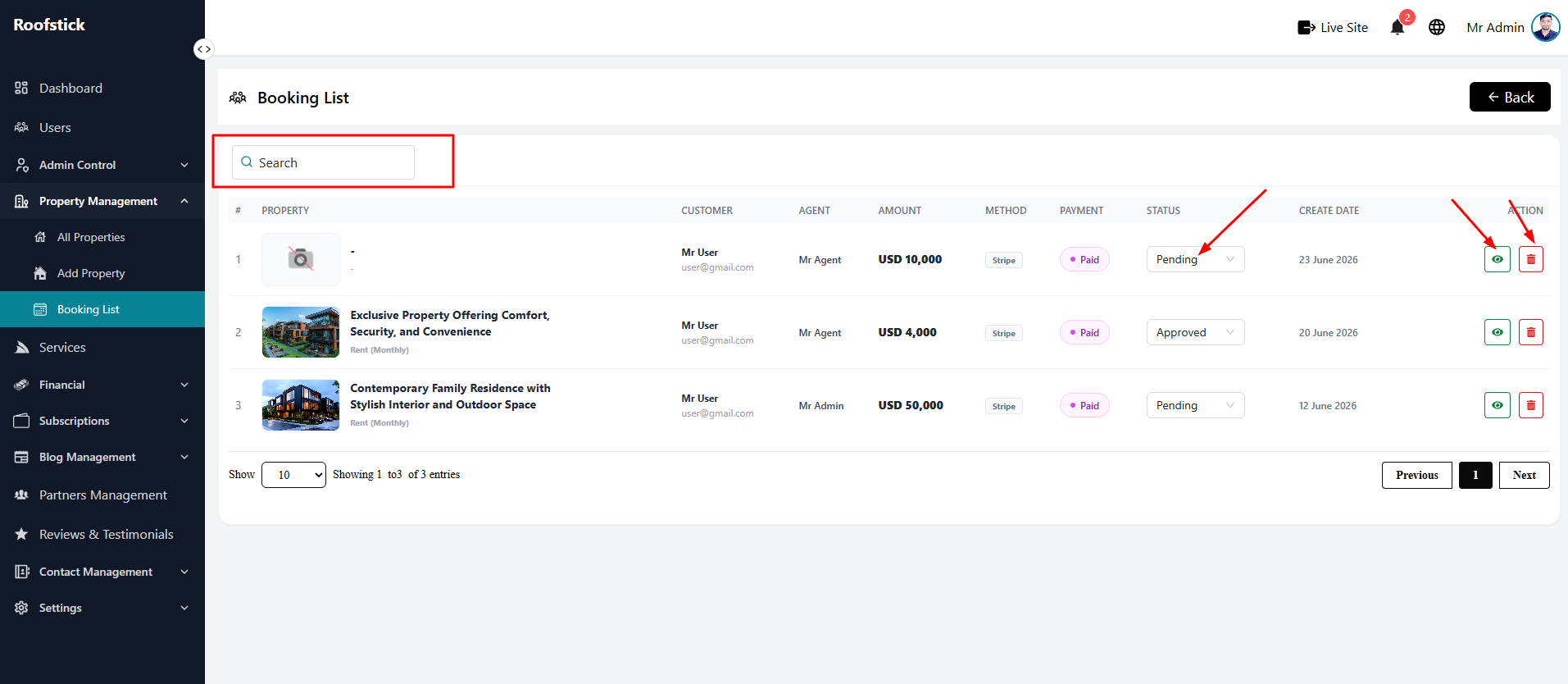
Task: Open Add Property submenu item
Action: 102,273
